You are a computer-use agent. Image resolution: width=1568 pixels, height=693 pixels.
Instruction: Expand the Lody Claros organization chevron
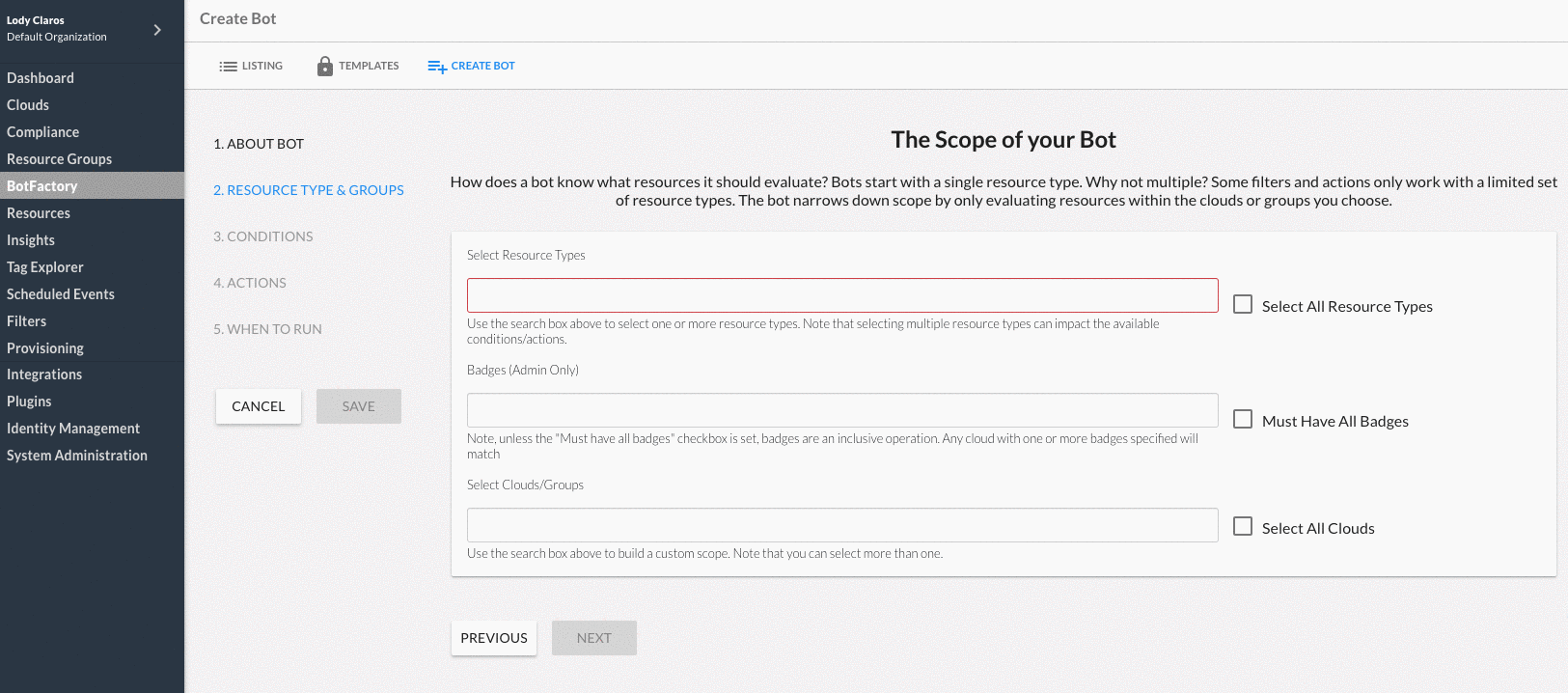coord(157,30)
